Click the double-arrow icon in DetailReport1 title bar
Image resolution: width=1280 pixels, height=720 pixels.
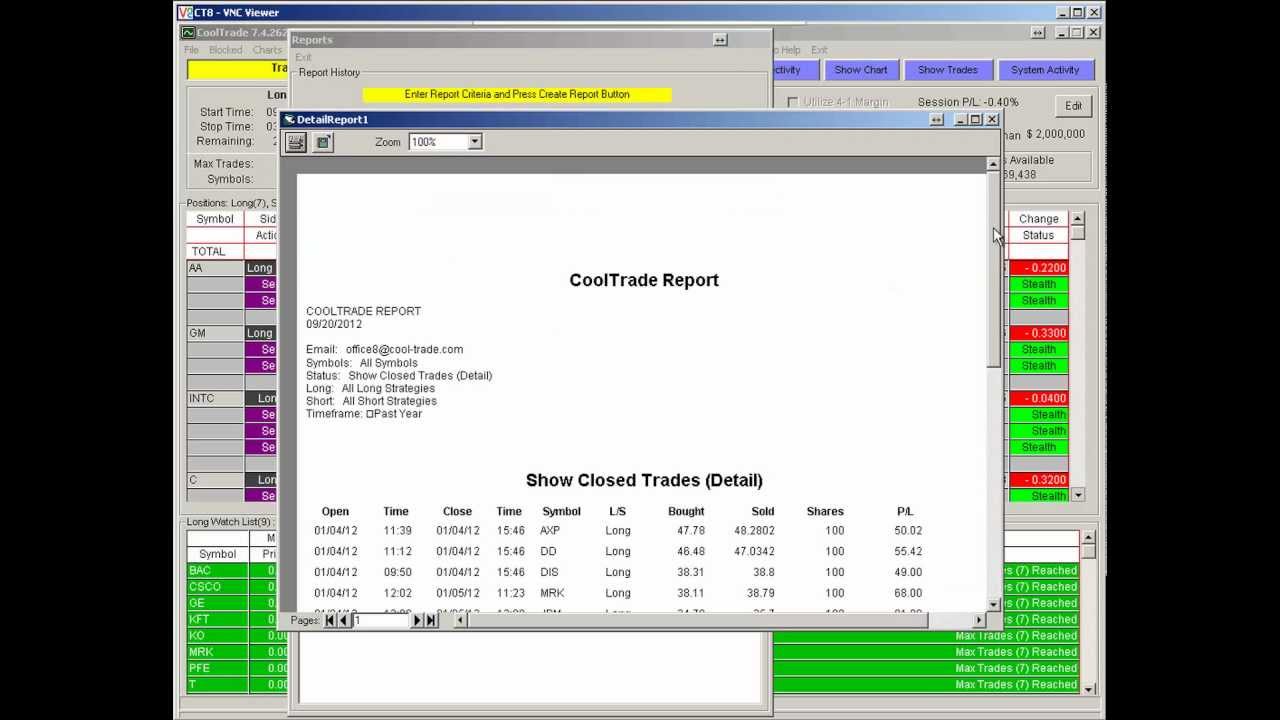[x=936, y=119]
